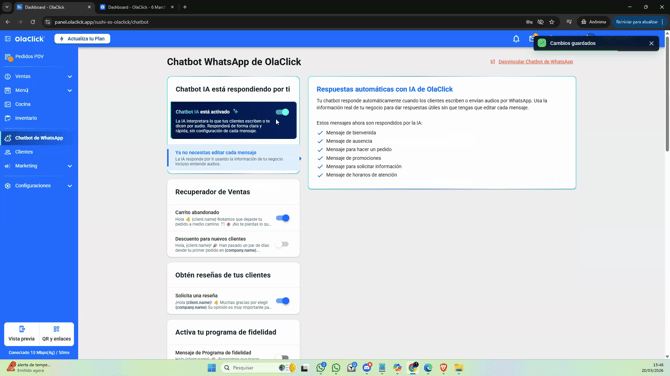Open browser tab search dropdown arrow
The width and height of the screenshot is (670, 376).
pos(7,7)
